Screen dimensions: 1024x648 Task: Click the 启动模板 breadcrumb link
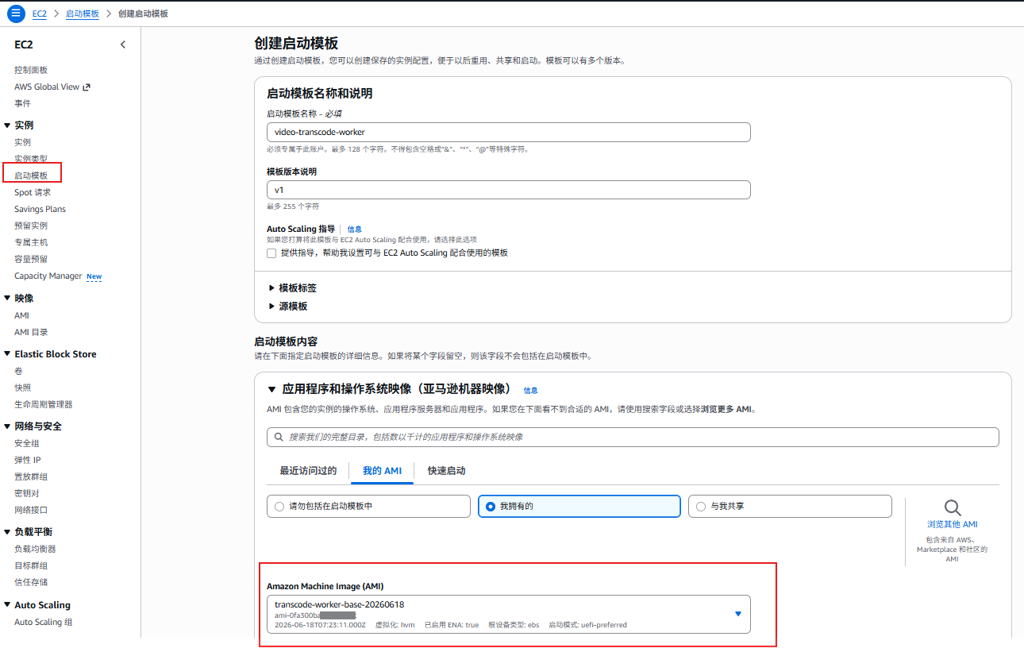point(82,14)
